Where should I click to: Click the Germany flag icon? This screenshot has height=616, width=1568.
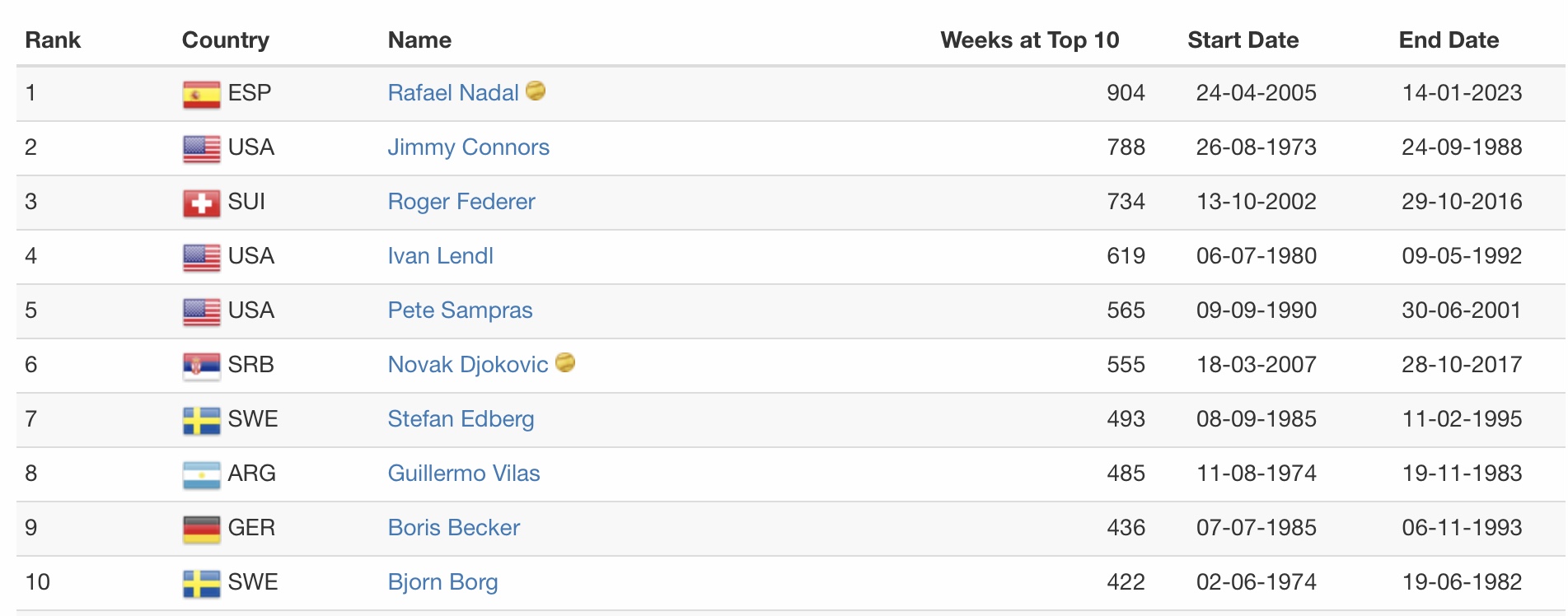pyautogui.click(x=201, y=529)
